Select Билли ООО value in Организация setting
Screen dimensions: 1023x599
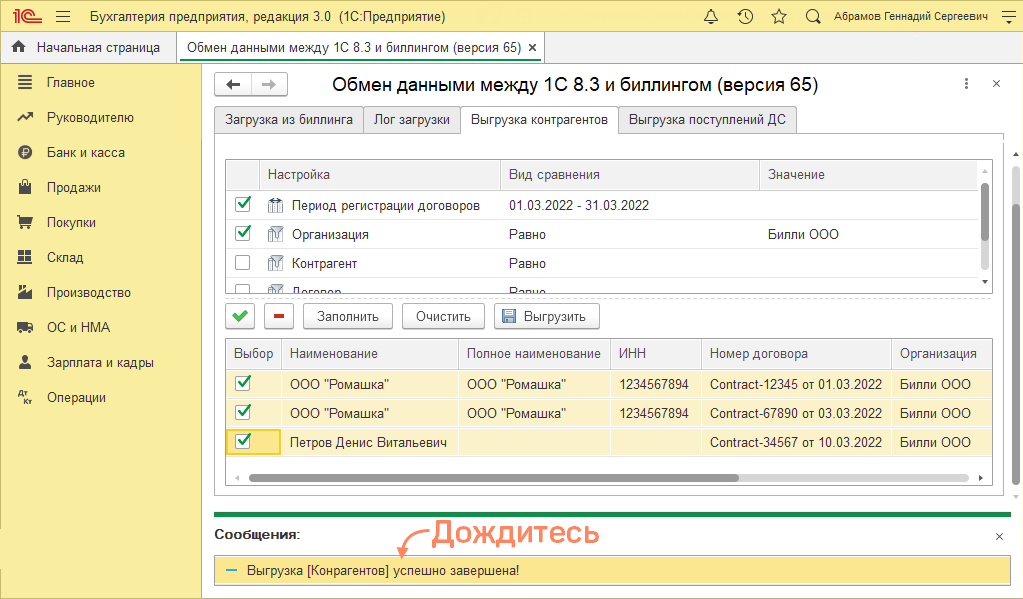[803, 234]
